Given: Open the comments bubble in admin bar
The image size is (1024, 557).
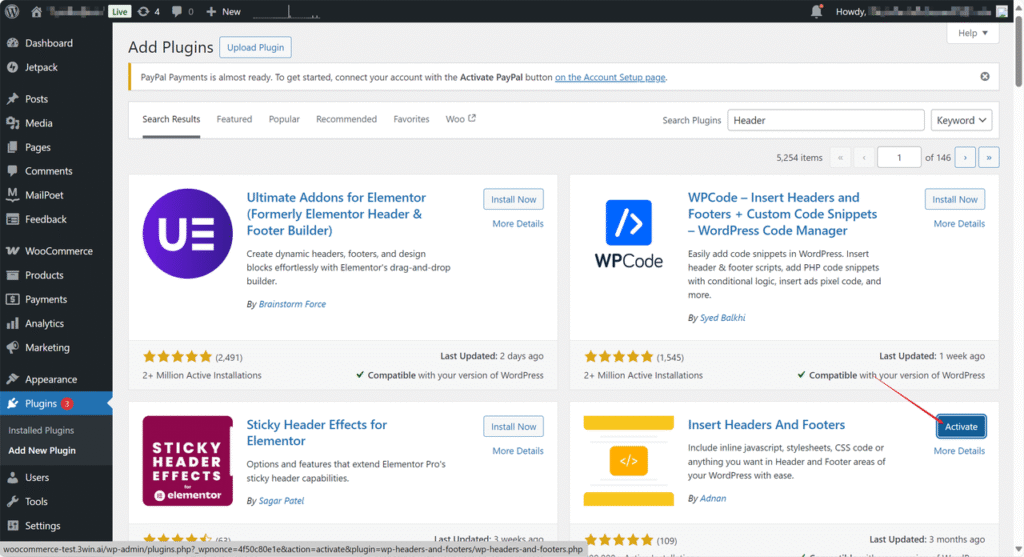Looking at the screenshot, I should 182,12.
